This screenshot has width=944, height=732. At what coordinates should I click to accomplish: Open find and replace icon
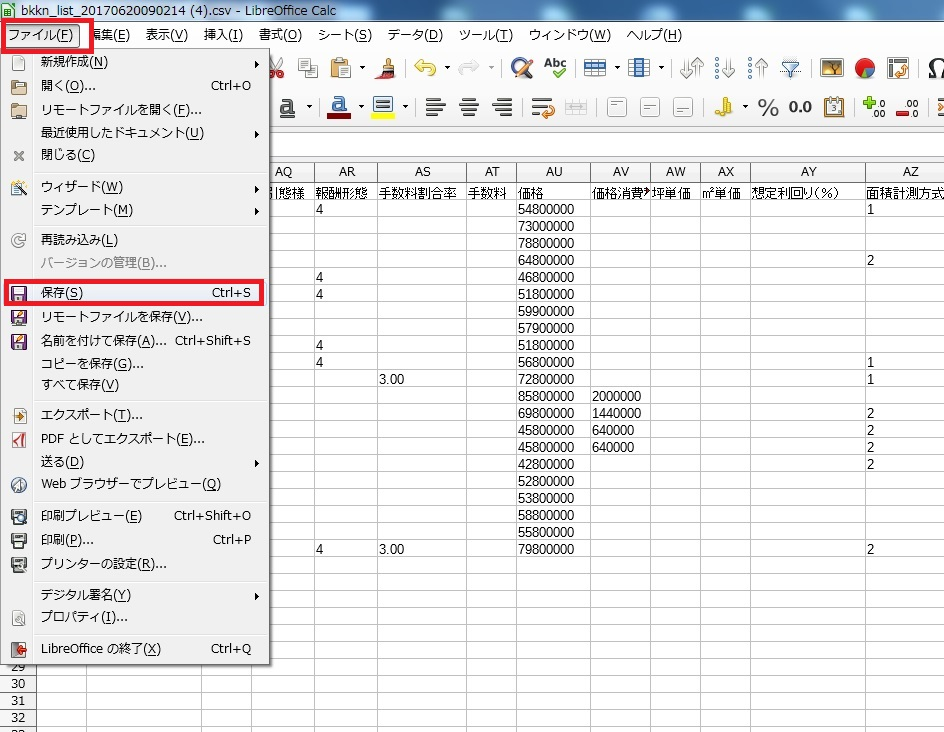[521, 68]
